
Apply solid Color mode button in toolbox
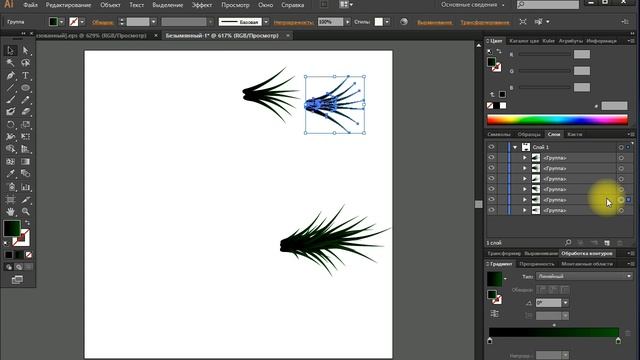click(x=9, y=255)
